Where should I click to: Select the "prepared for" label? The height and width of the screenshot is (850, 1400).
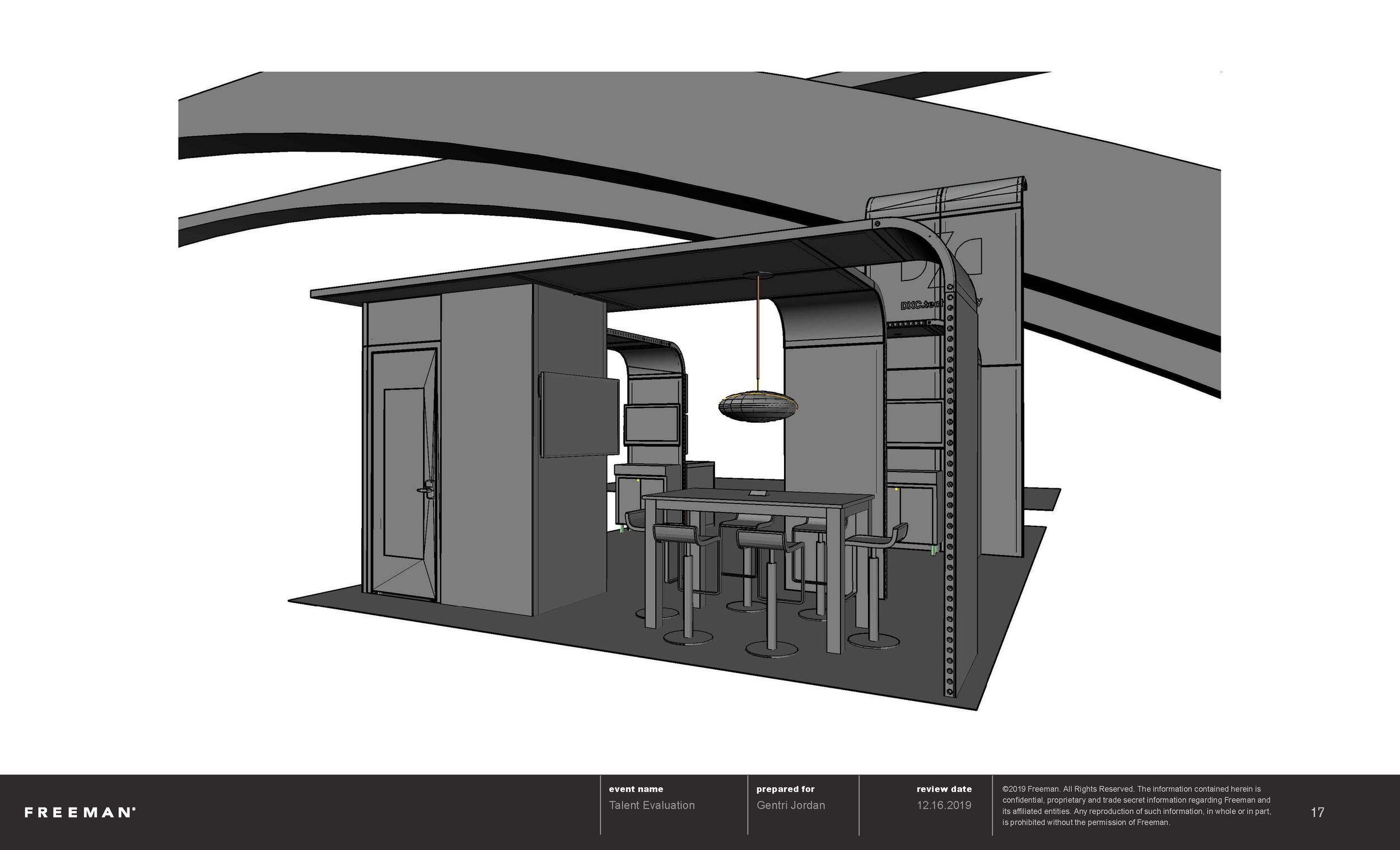tap(785, 789)
